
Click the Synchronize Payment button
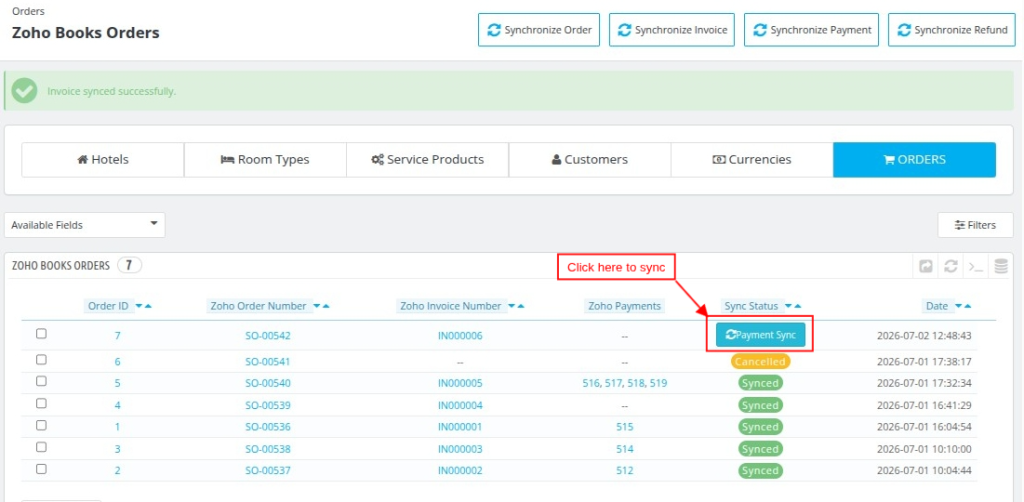coord(811,30)
